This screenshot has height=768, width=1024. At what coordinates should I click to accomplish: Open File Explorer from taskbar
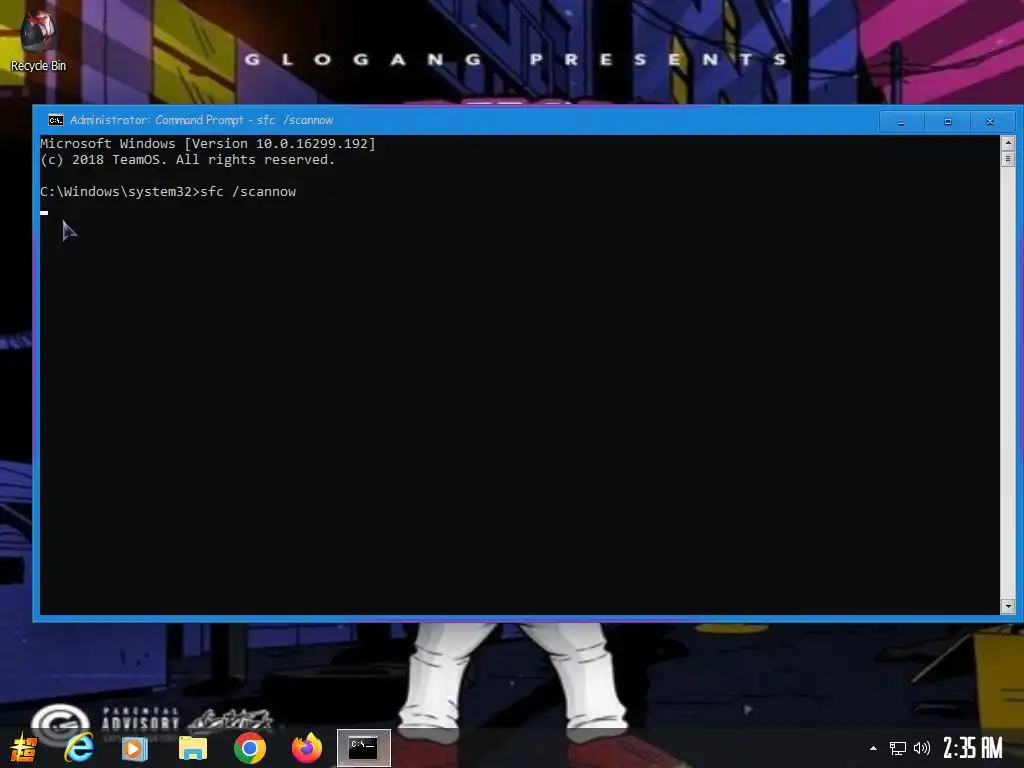[x=193, y=748]
